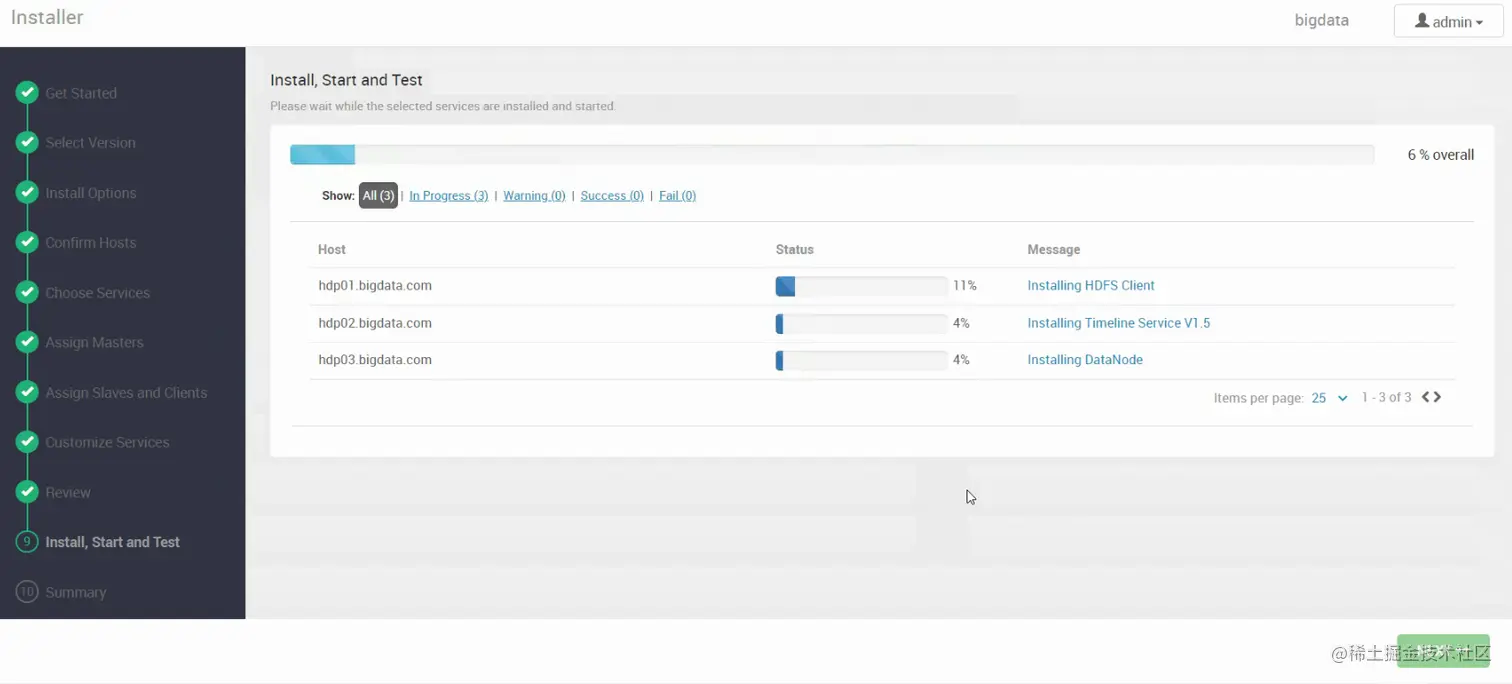Click the 6 % overall label
This screenshot has width=1512, height=684.
click(1441, 155)
